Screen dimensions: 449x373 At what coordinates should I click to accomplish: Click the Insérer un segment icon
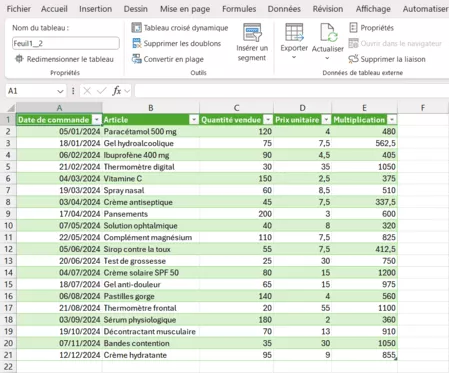click(252, 32)
